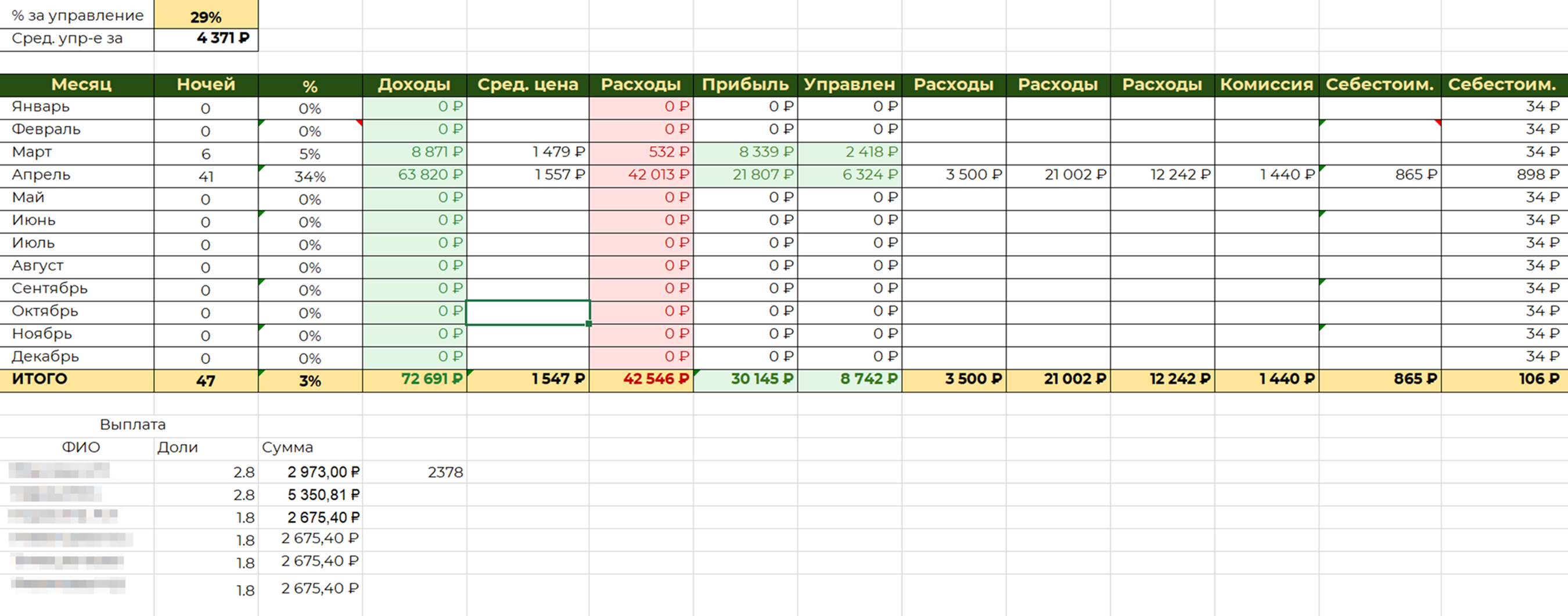The height and width of the screenshot is (616, 1568).
Task: Select March income 8 871 ₽ cell
Action: 415,153
